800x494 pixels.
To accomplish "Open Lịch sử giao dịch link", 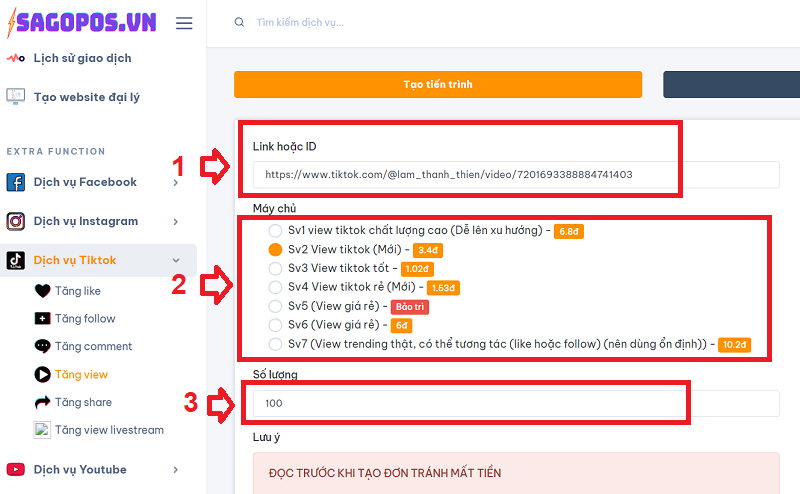I will (82, 58).
